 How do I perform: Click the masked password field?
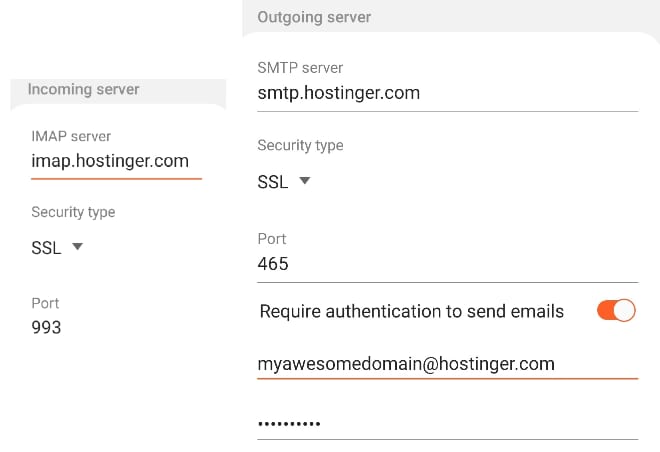pos(290,424)
